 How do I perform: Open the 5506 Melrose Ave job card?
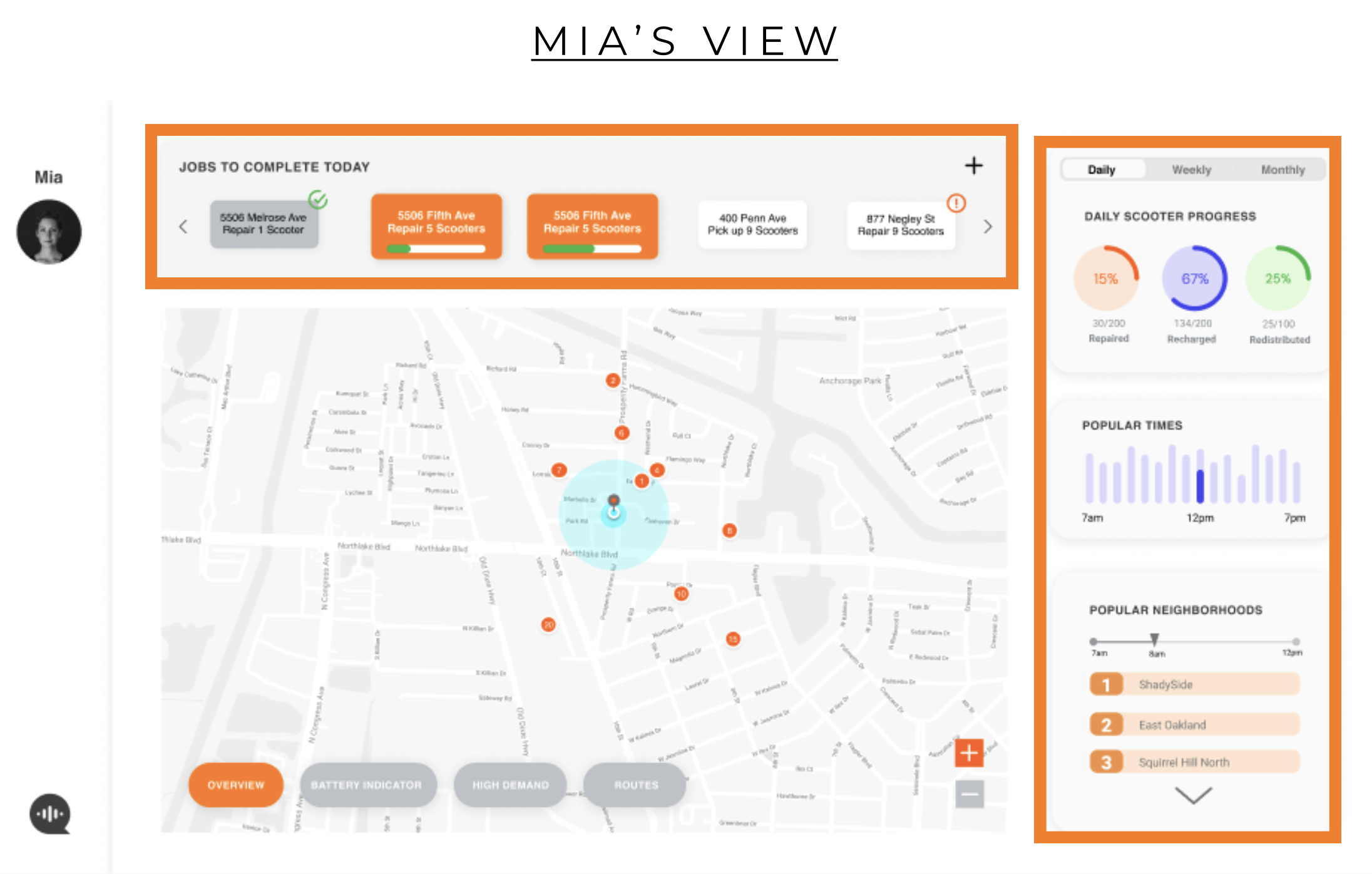coord(264,224)
